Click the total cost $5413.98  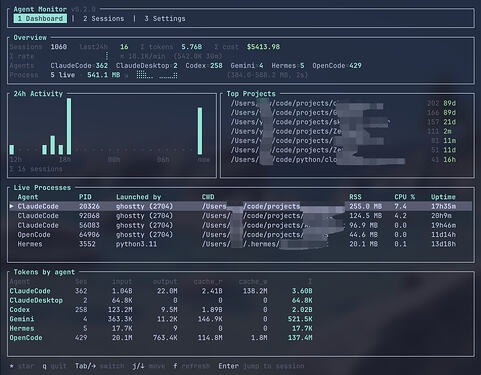tap(263, 47)
